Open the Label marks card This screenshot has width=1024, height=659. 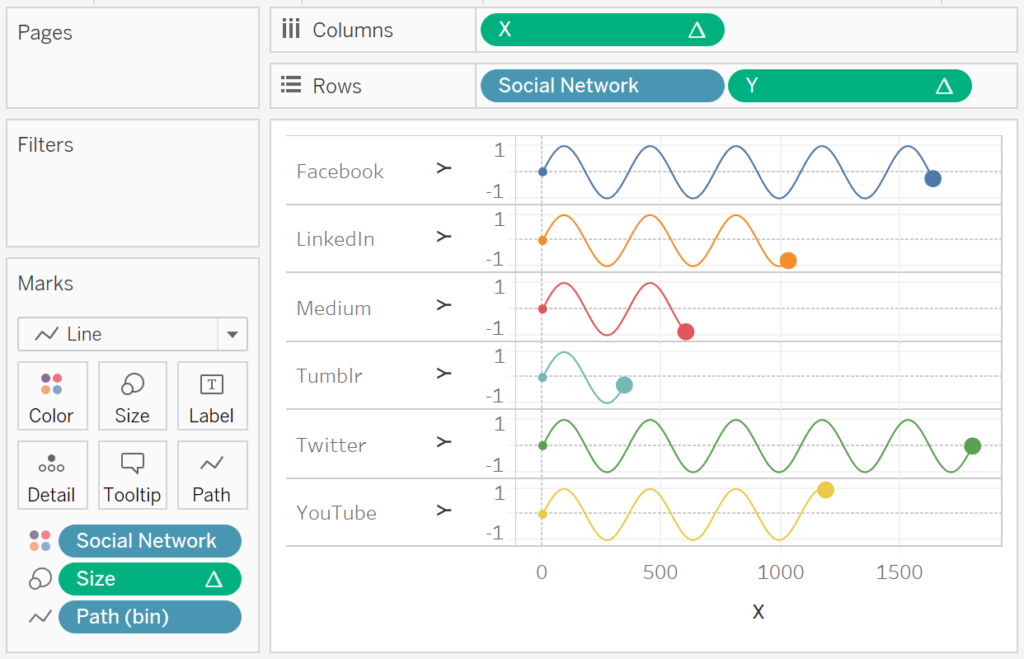click(x=212, y=396)
